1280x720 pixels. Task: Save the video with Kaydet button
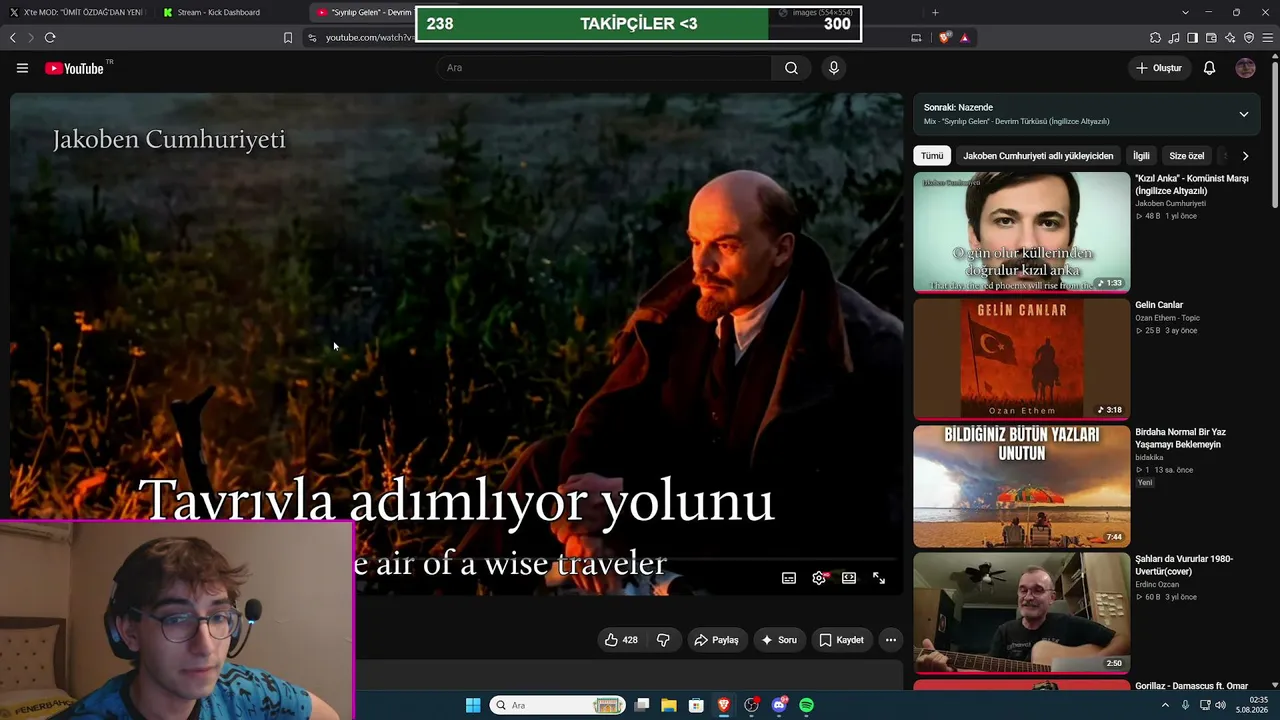[841, 640]
